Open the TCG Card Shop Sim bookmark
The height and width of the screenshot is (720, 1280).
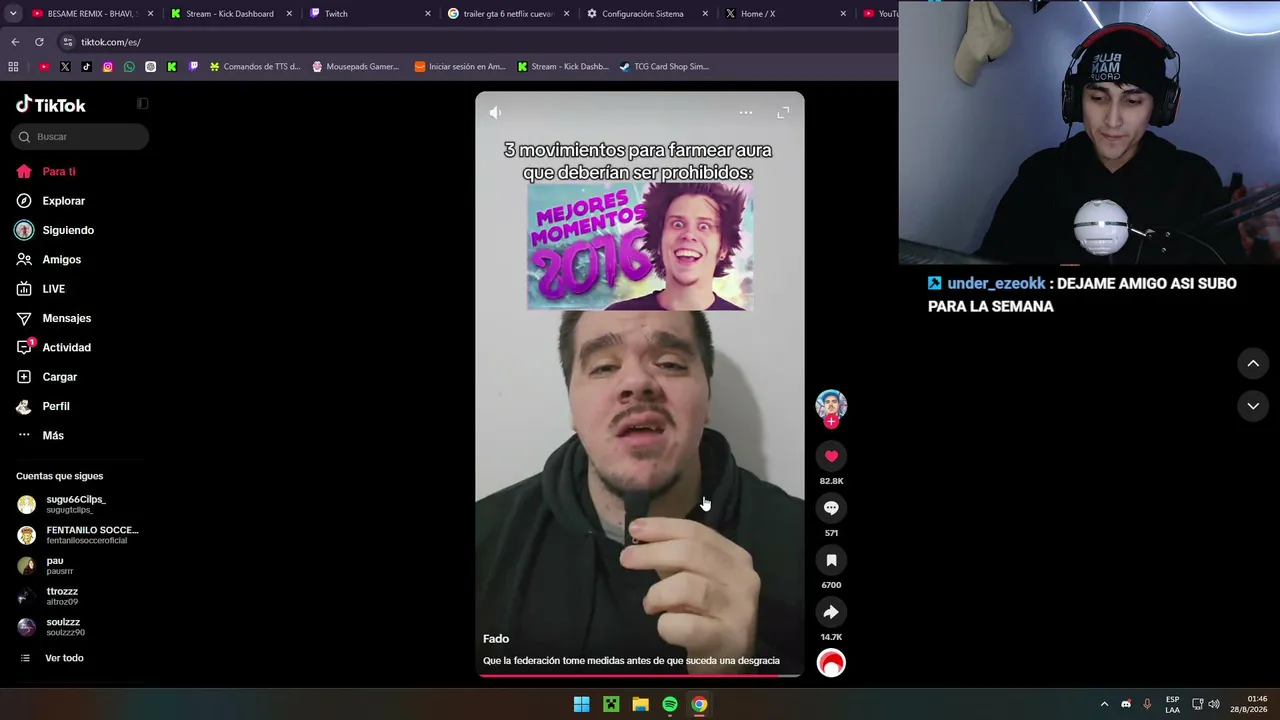(664, 67)
